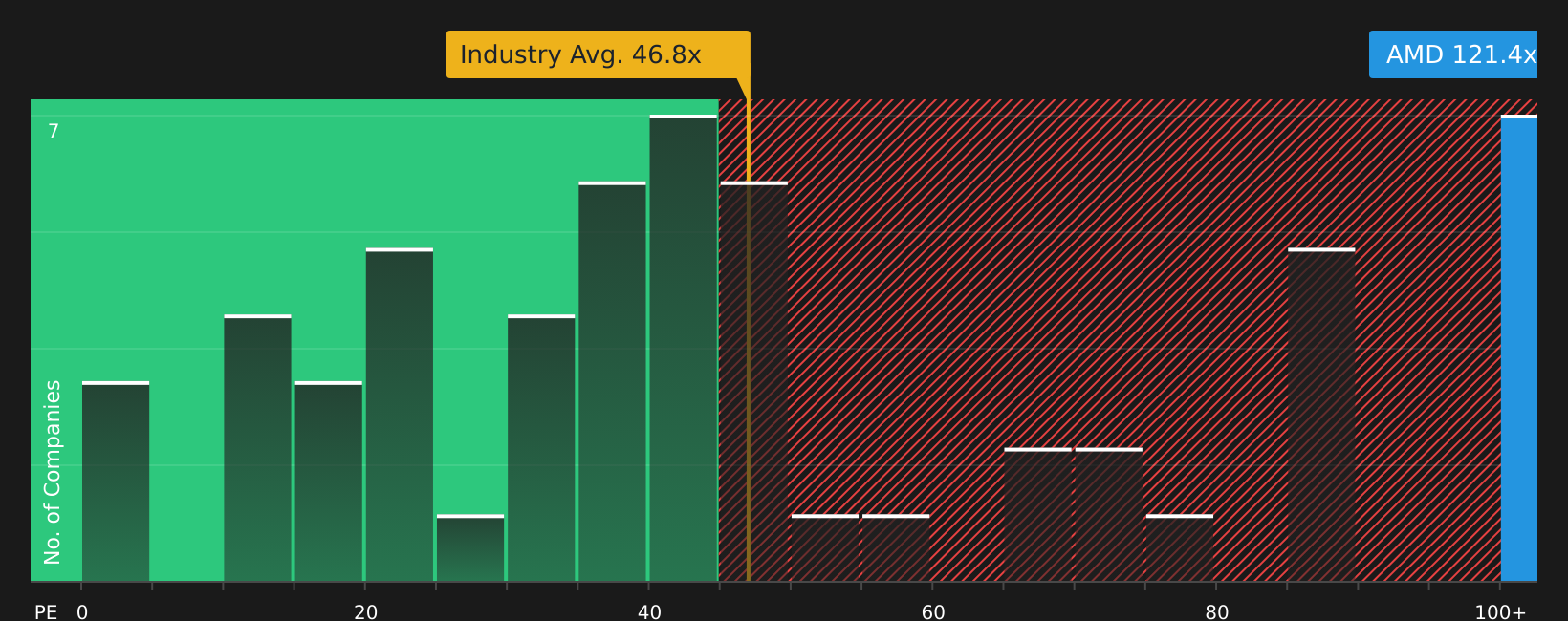The height and width of the screenshot is (621, 1568).
Task: Click the x-axis label 40
Action: [649, 612]
